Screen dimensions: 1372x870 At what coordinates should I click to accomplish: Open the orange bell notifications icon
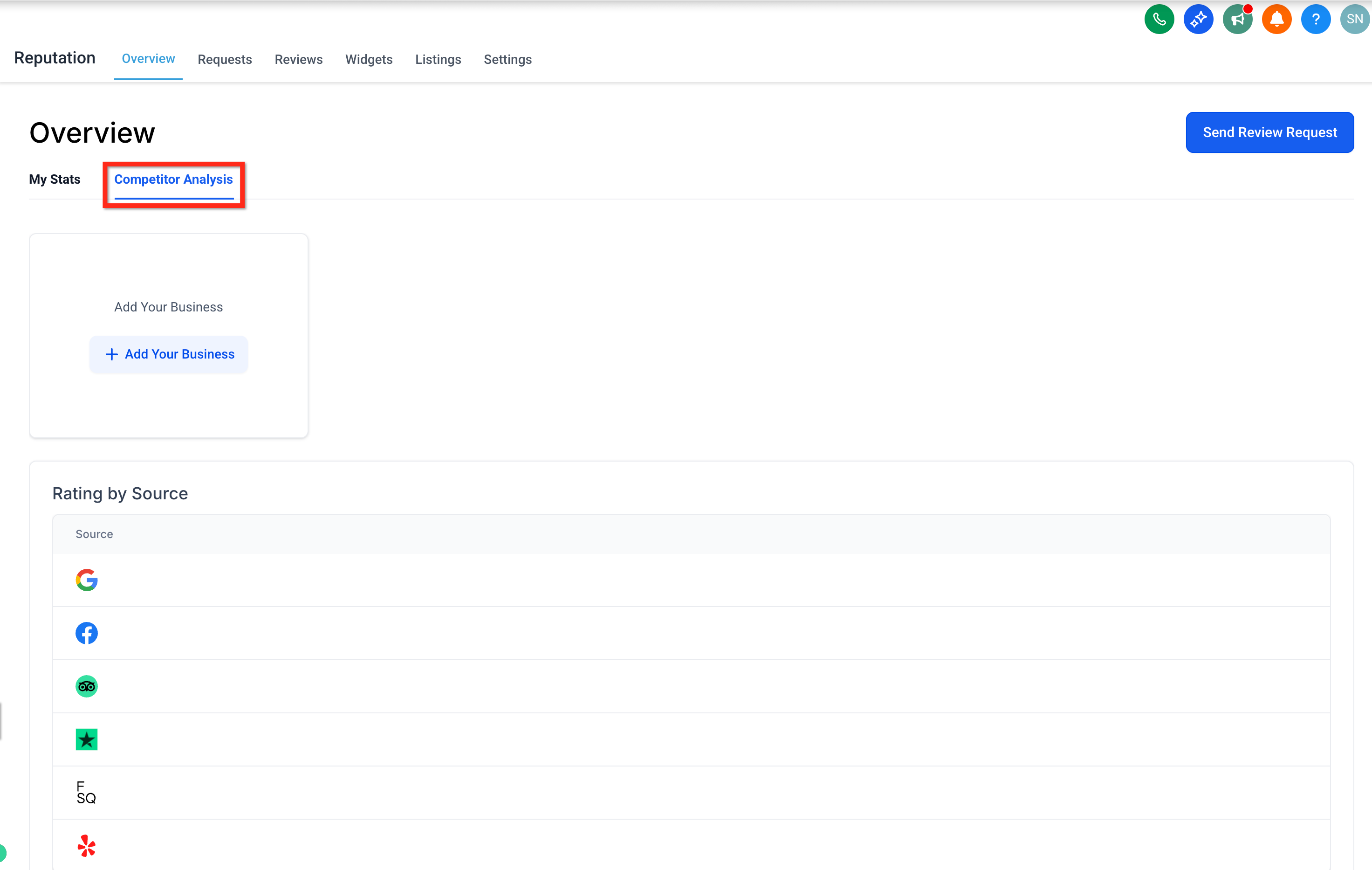point(1276,20)
